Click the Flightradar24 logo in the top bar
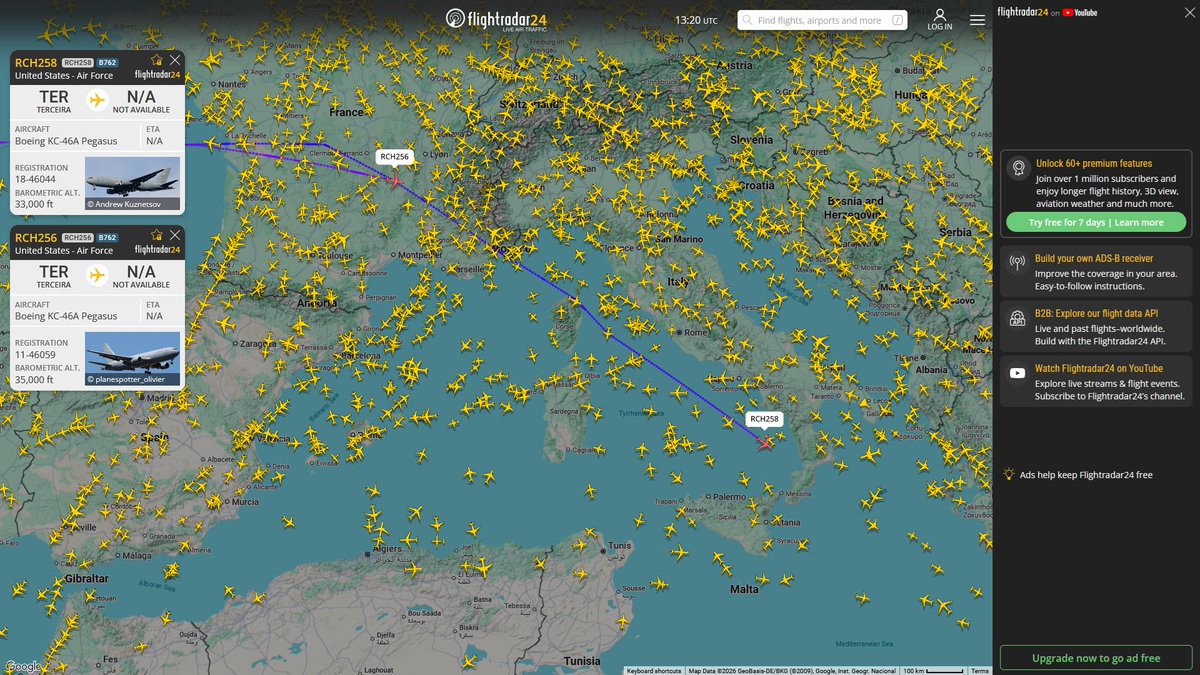1200x675 pixels. tap(496, 20)
